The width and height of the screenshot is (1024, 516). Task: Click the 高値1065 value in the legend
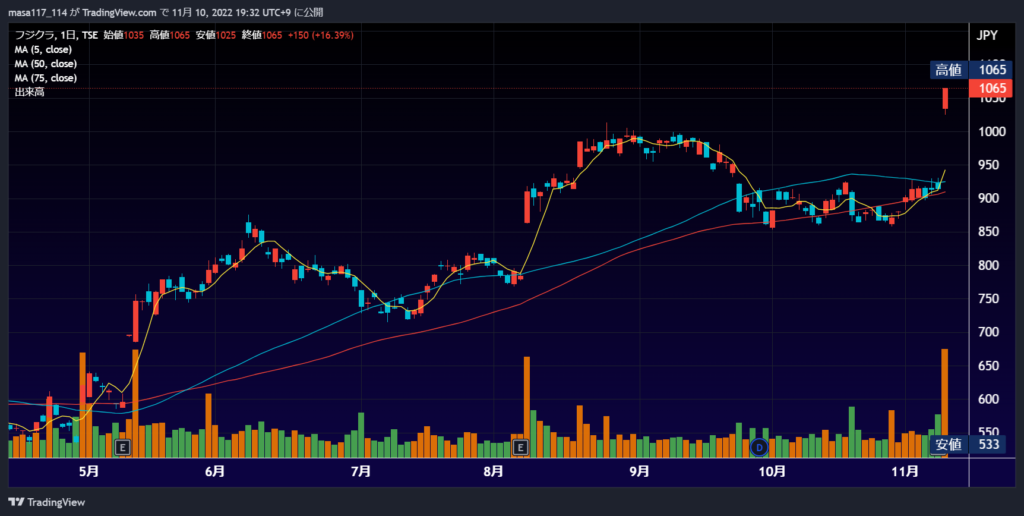(169, 35)
